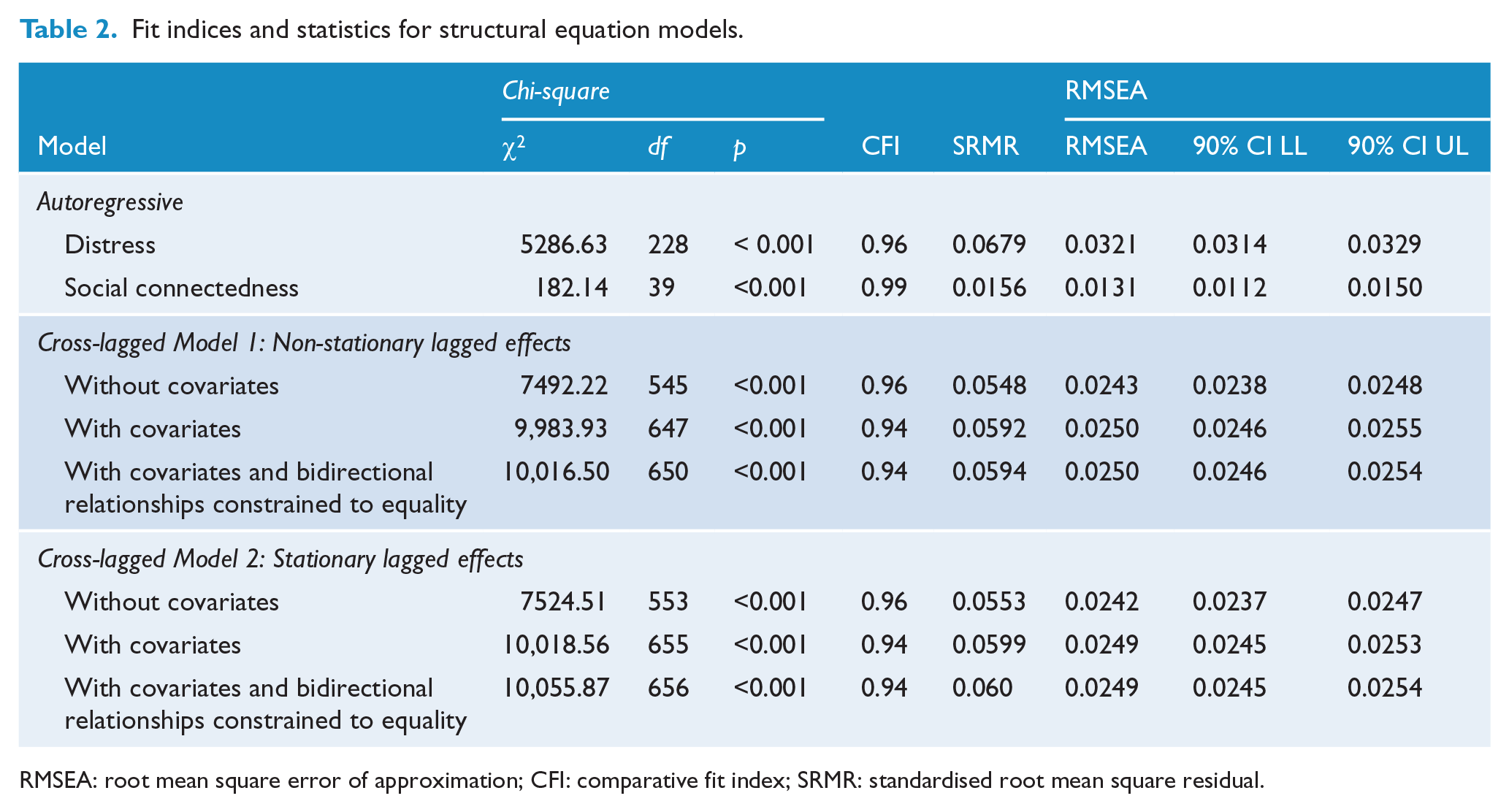Select the 90% CI LL header
The width and height of the screenshot is (1509, 812).
pyautogui.click(x=1250, y=146)
